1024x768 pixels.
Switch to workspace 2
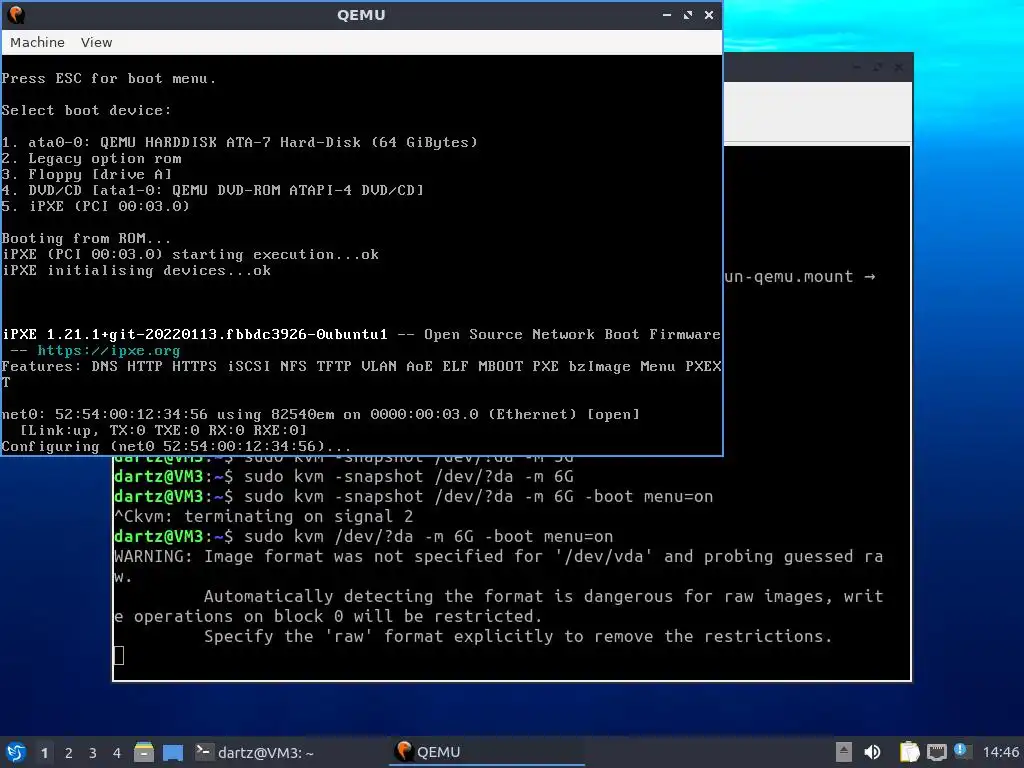pos(69,753)
